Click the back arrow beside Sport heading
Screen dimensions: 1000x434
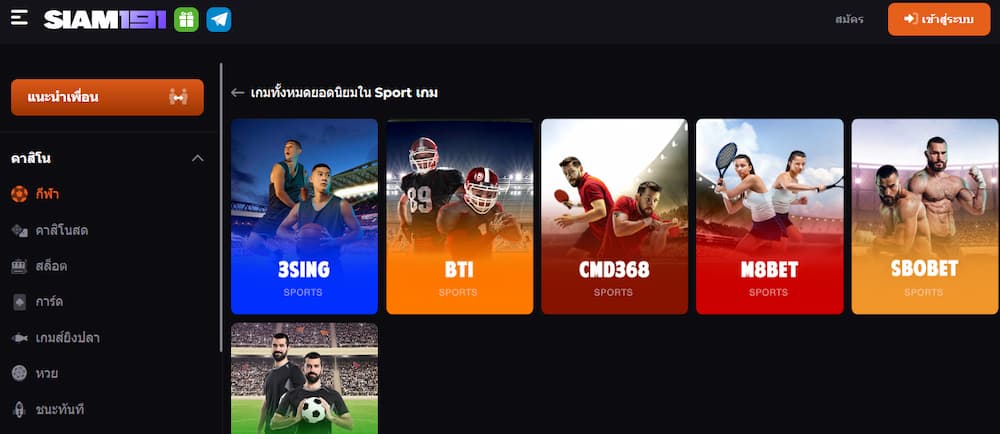click(238, 93)
